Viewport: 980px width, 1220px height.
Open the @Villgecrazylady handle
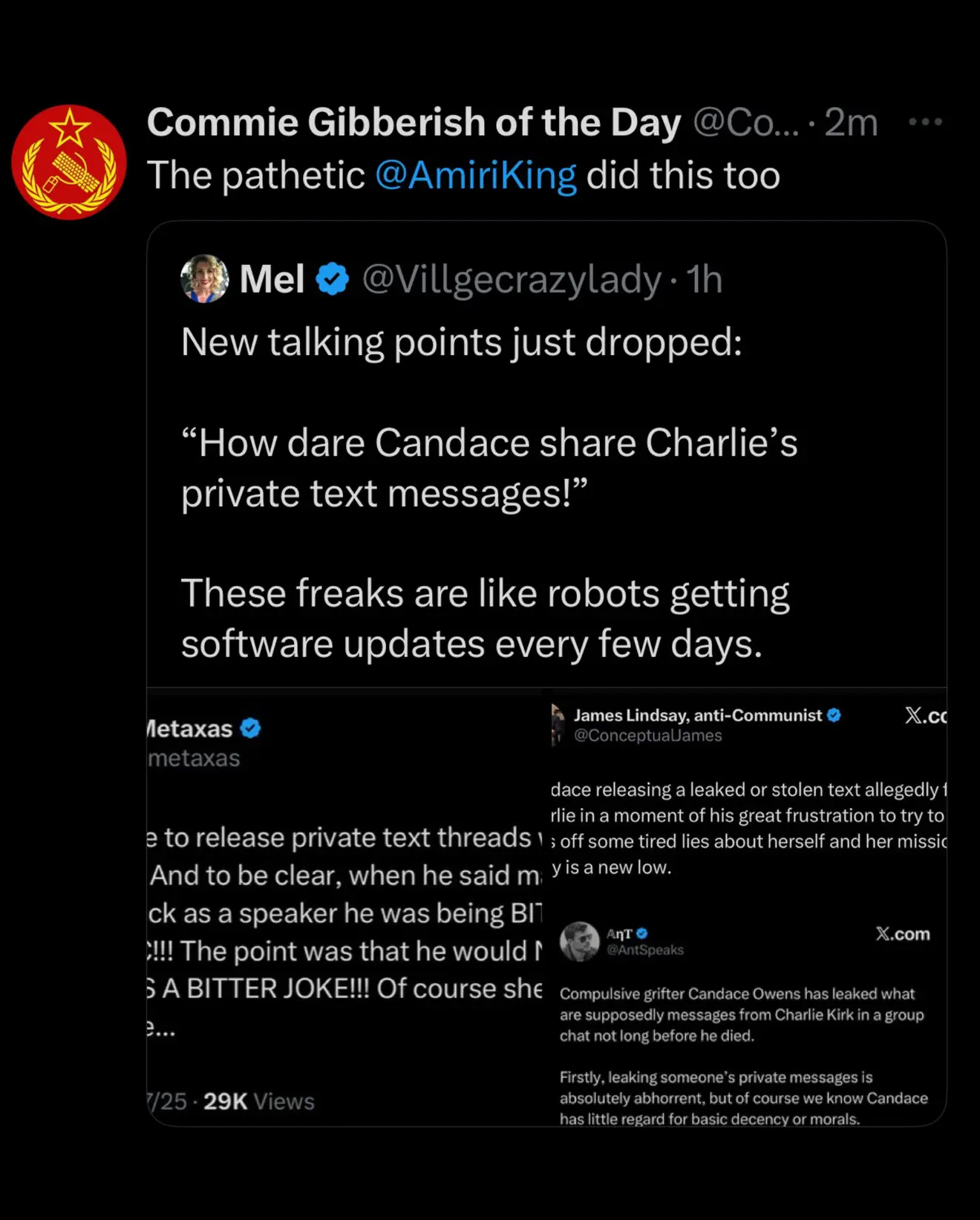click(511, 279)
